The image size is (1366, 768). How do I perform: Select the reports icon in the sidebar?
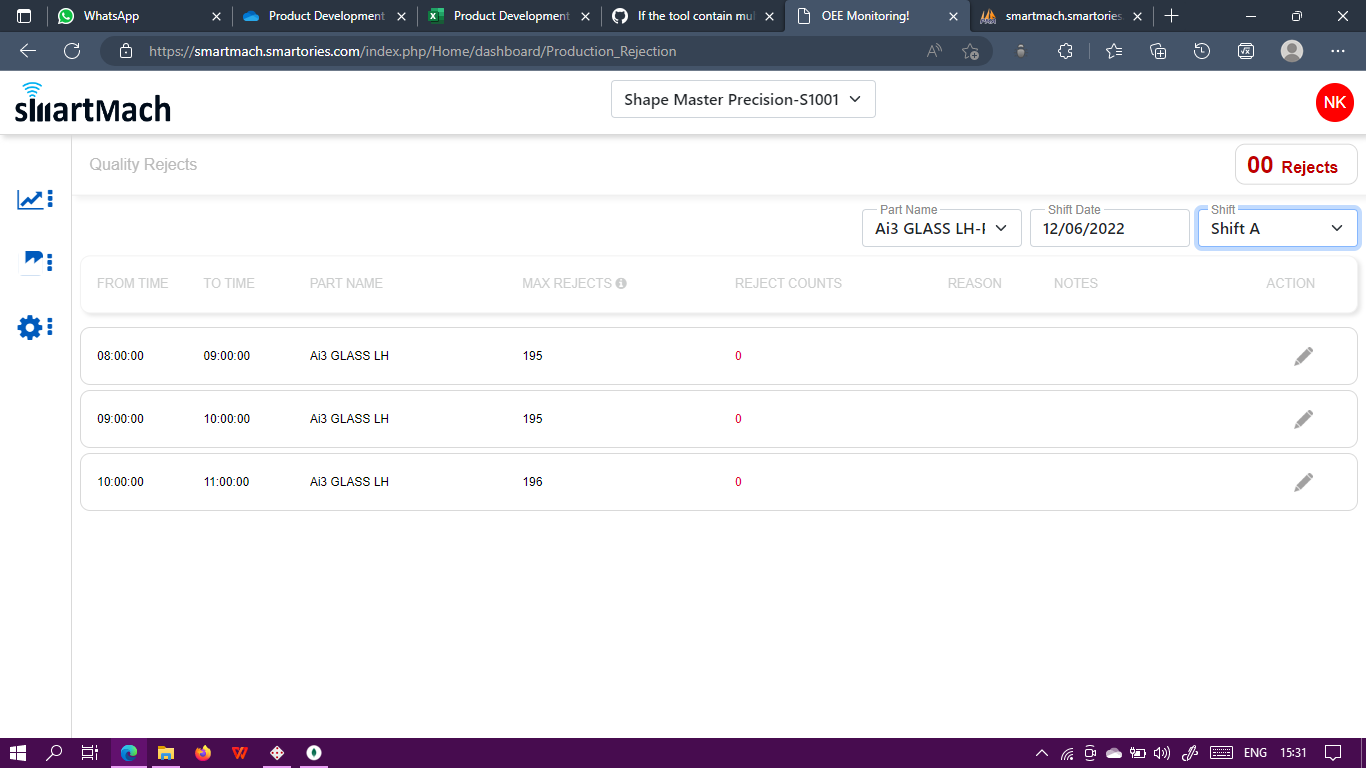pyautogui.click(x=30, y=262)
